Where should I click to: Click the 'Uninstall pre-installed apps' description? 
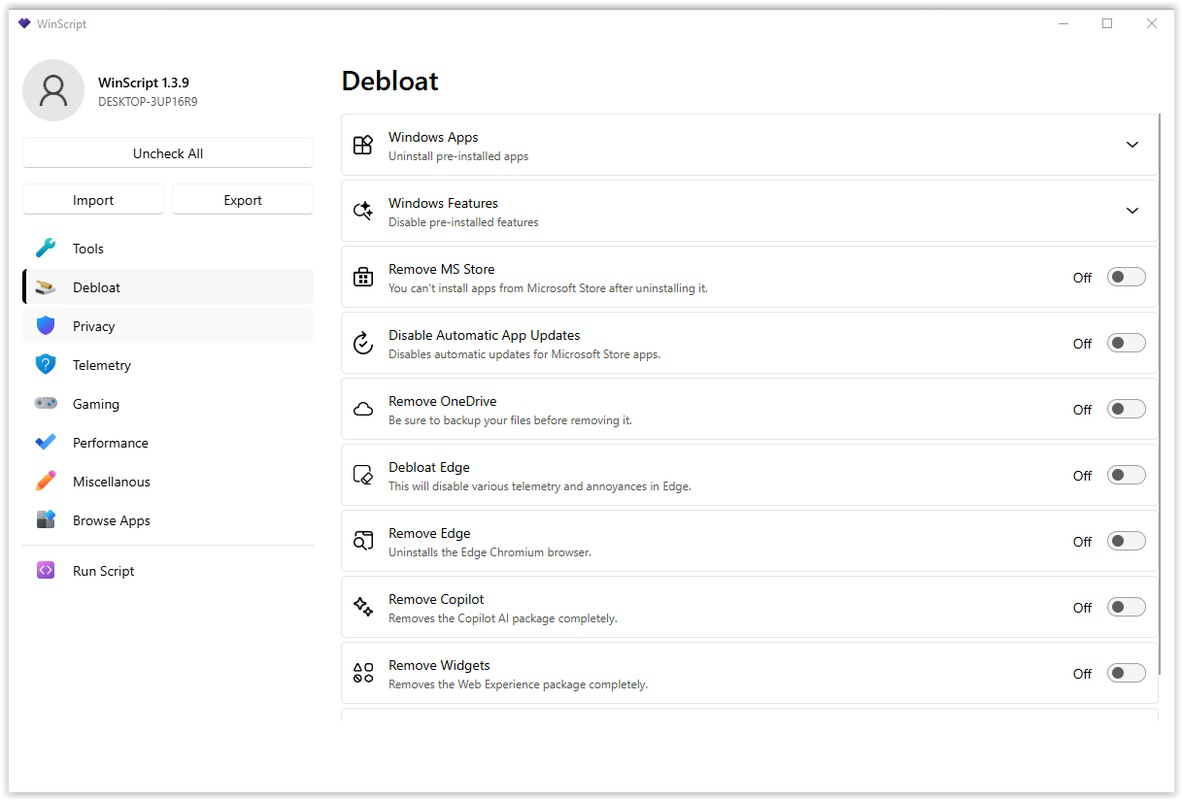(458, 156)
